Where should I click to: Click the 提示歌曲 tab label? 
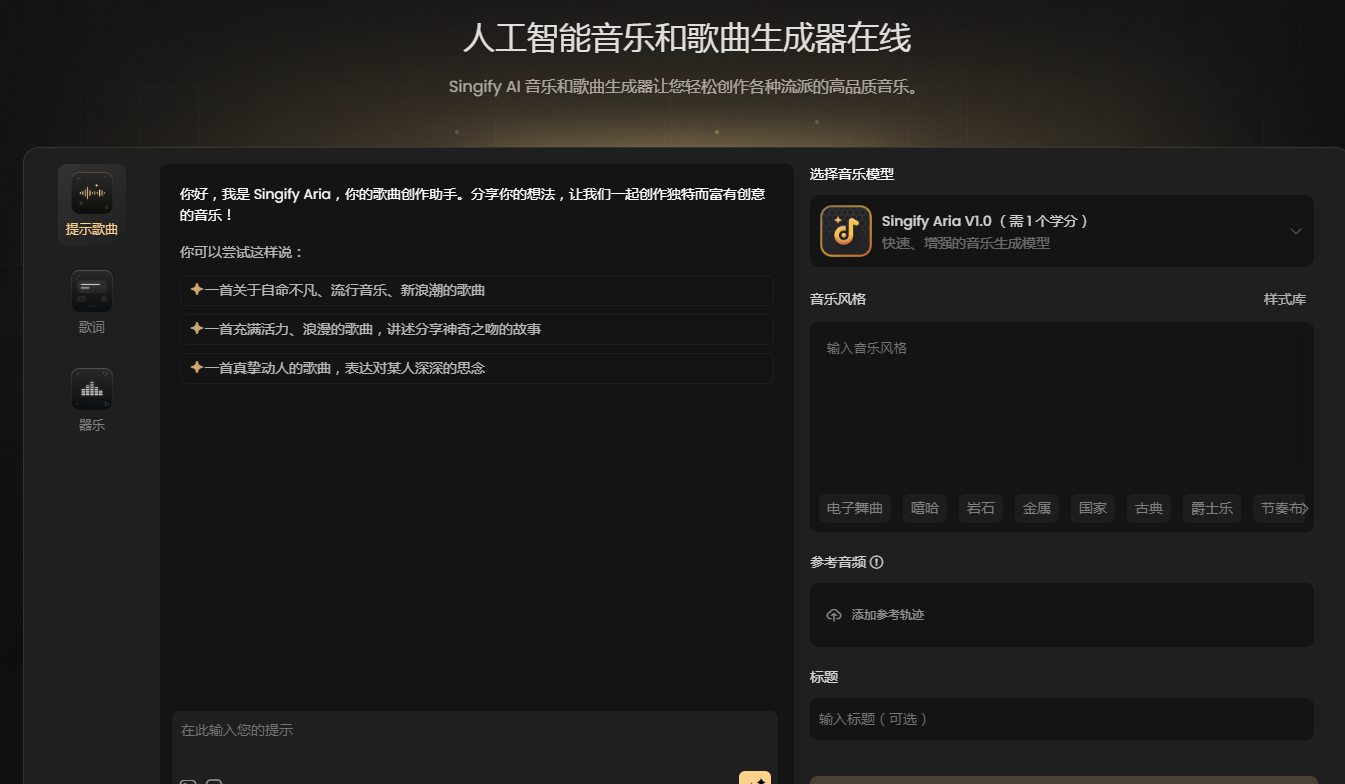[x=92, y=229]
